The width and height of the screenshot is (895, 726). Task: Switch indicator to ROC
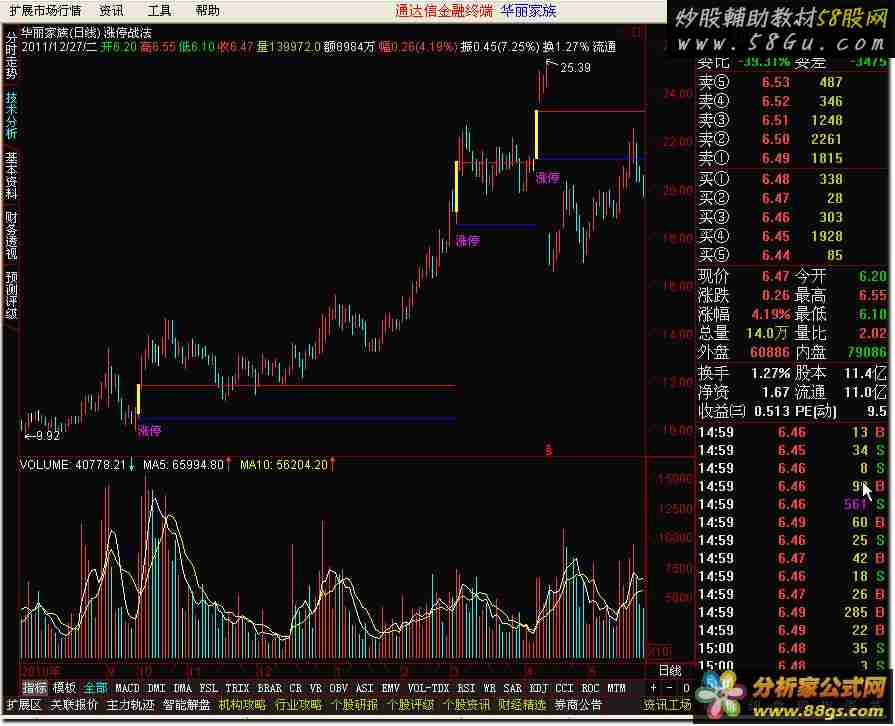pos(591,688)
